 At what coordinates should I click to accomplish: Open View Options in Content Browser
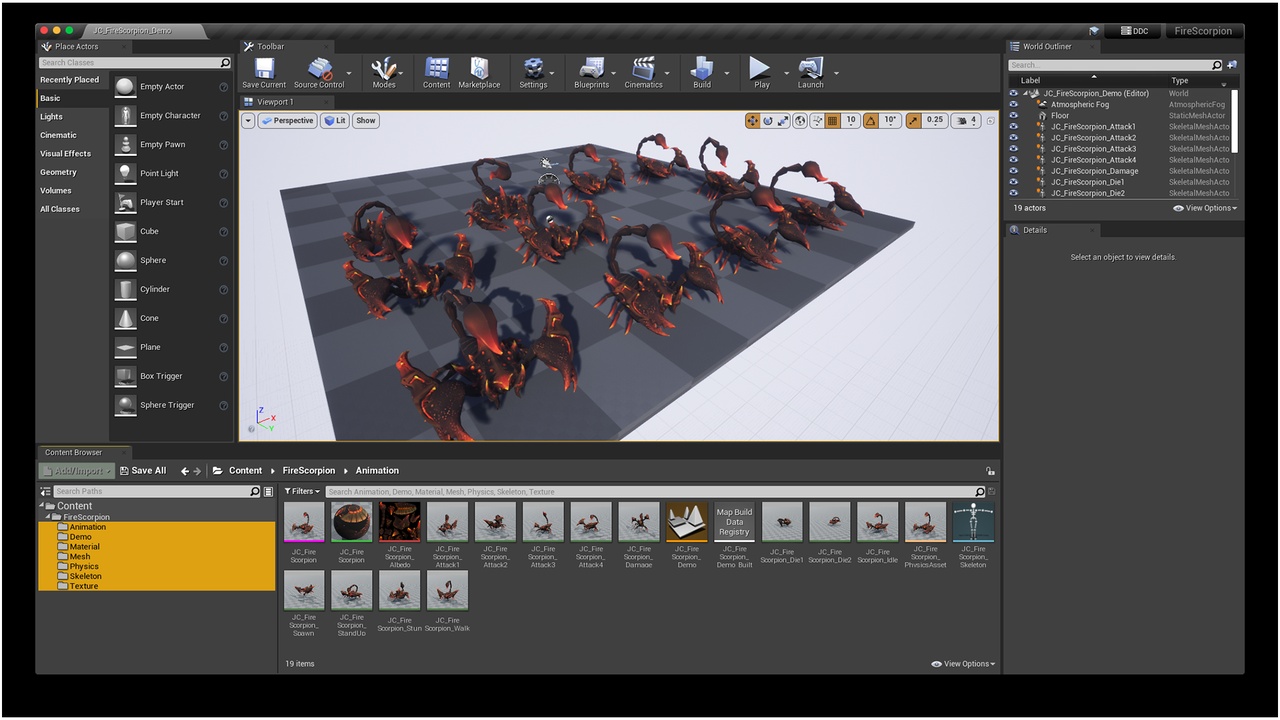point(963,664)
